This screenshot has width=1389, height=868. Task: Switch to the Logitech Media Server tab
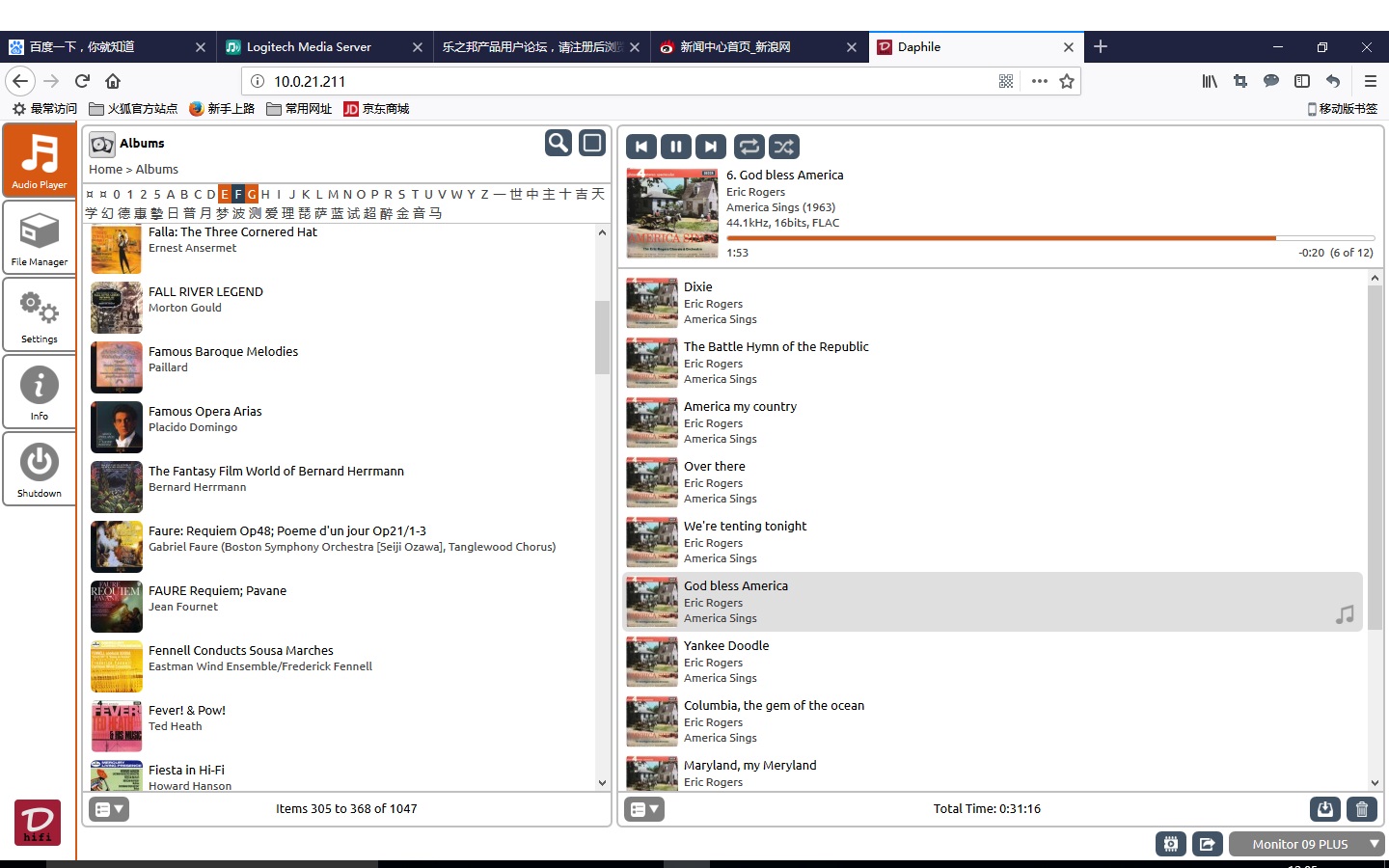309,46
